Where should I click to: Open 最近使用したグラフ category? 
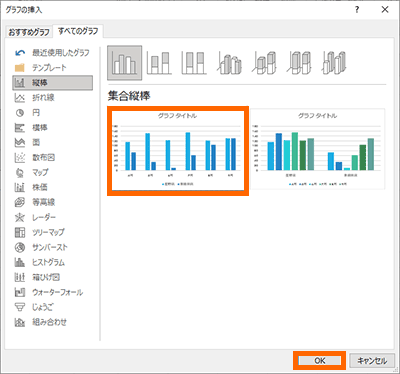coord(52,53)
